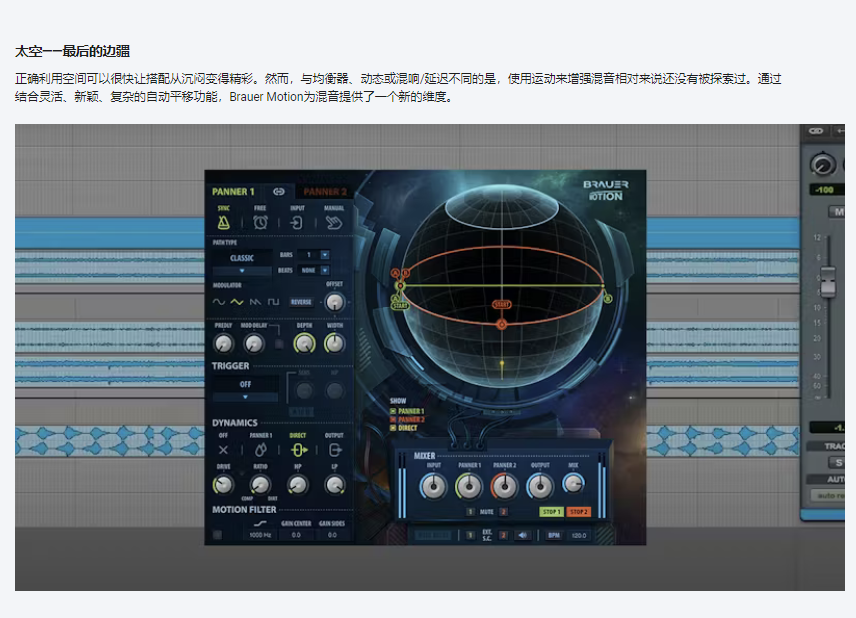The width and height of the screenshot is (856, 618).
Task: Open the Trigger Off dropdown
Action: tap(245, 389)
